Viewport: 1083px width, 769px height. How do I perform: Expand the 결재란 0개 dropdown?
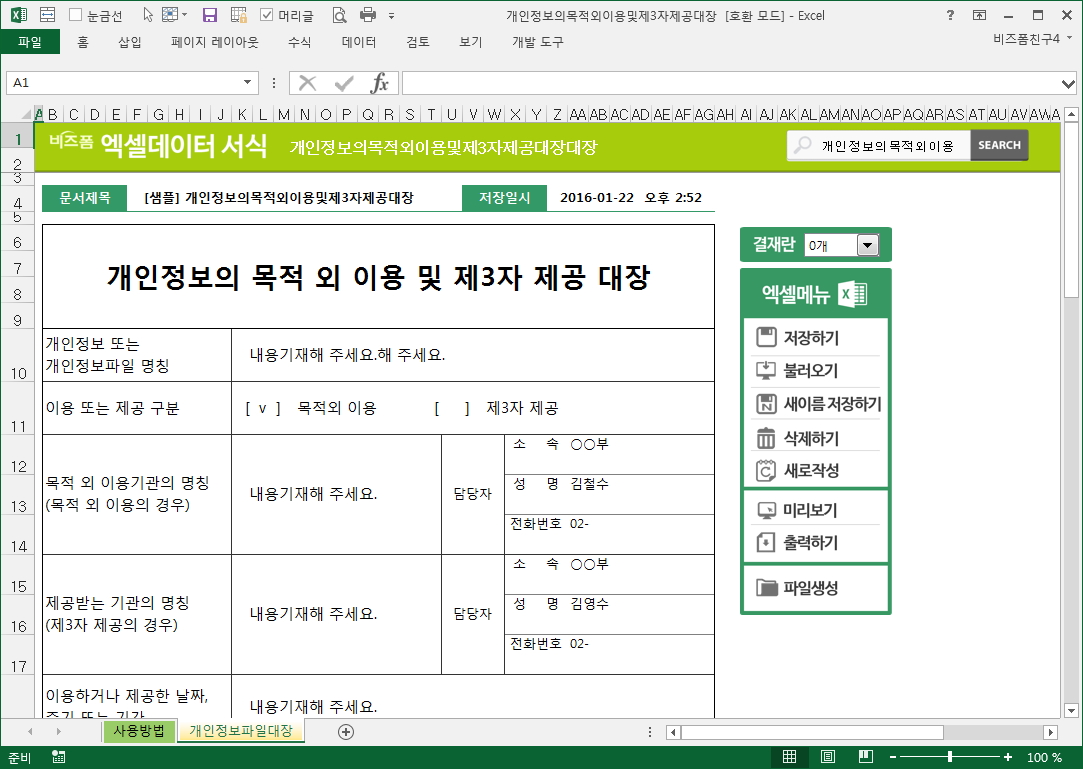(x=867, y=245)
